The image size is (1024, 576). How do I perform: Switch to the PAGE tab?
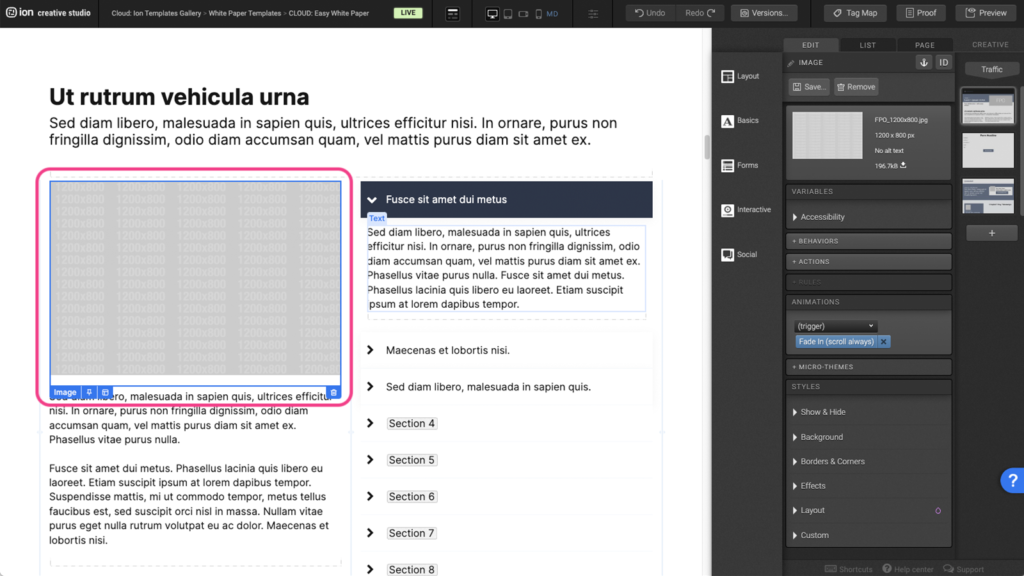point(924,45)
